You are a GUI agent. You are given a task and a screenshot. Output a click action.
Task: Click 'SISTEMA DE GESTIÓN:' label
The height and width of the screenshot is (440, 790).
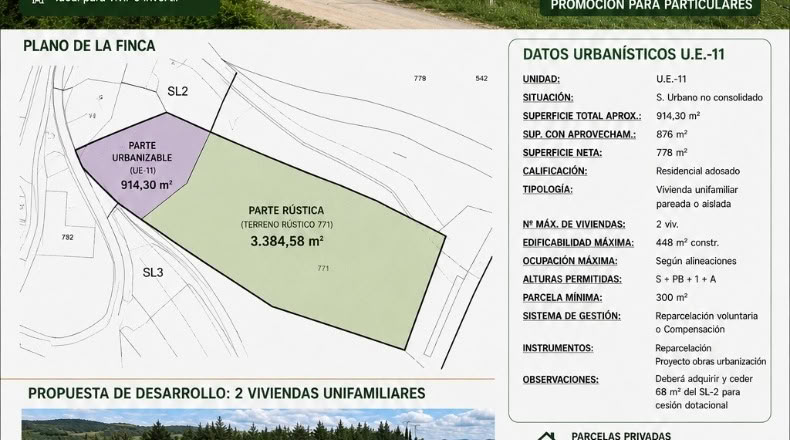pyautogui.click(x=571, y=316)
